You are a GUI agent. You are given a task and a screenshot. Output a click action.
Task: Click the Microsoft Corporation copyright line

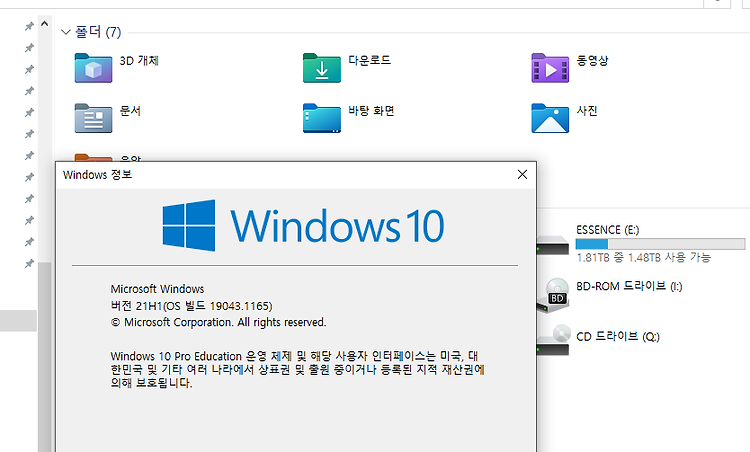[x=219, y=322]
